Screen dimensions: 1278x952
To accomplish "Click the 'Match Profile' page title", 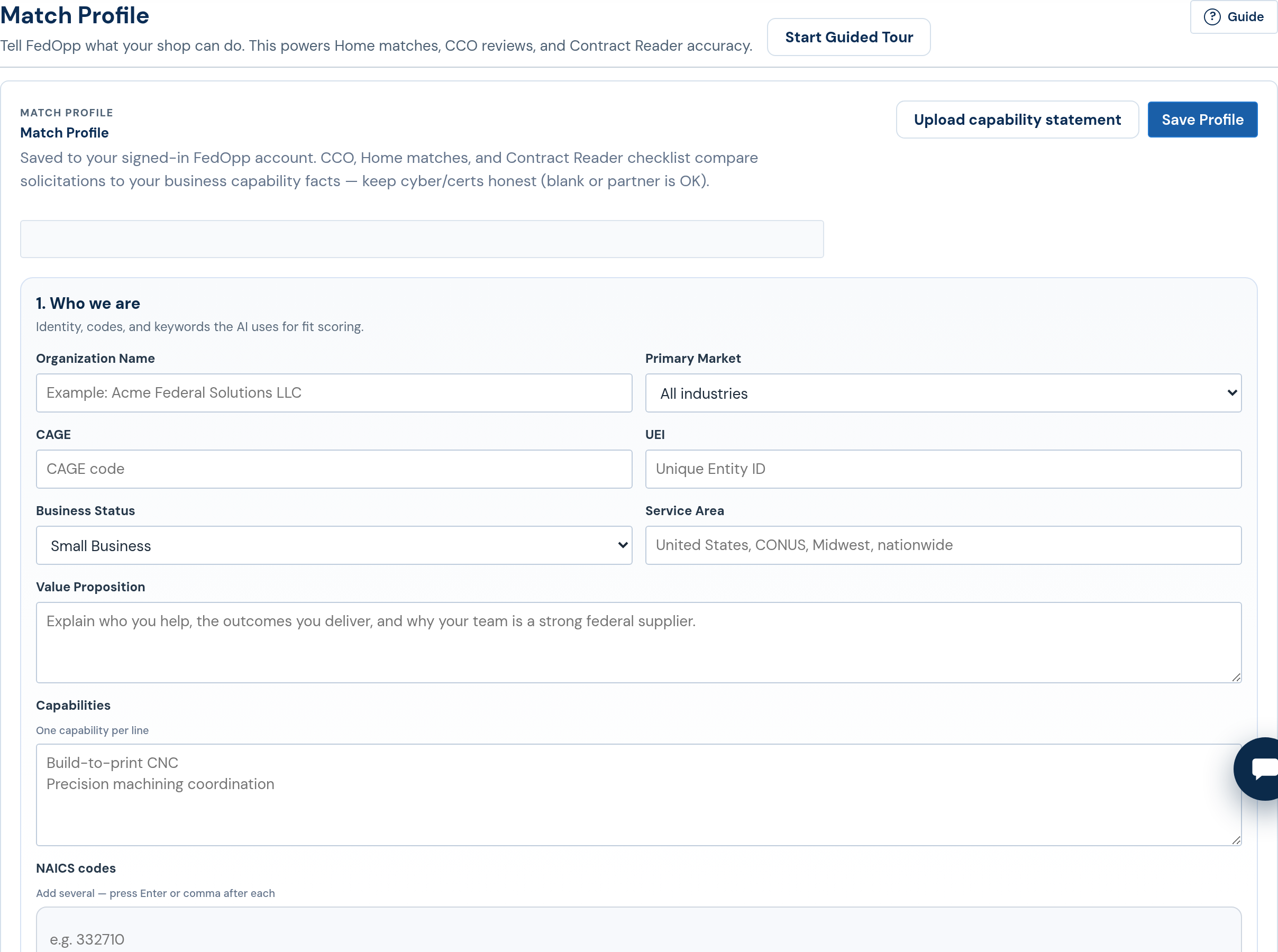I will (75, 15).
